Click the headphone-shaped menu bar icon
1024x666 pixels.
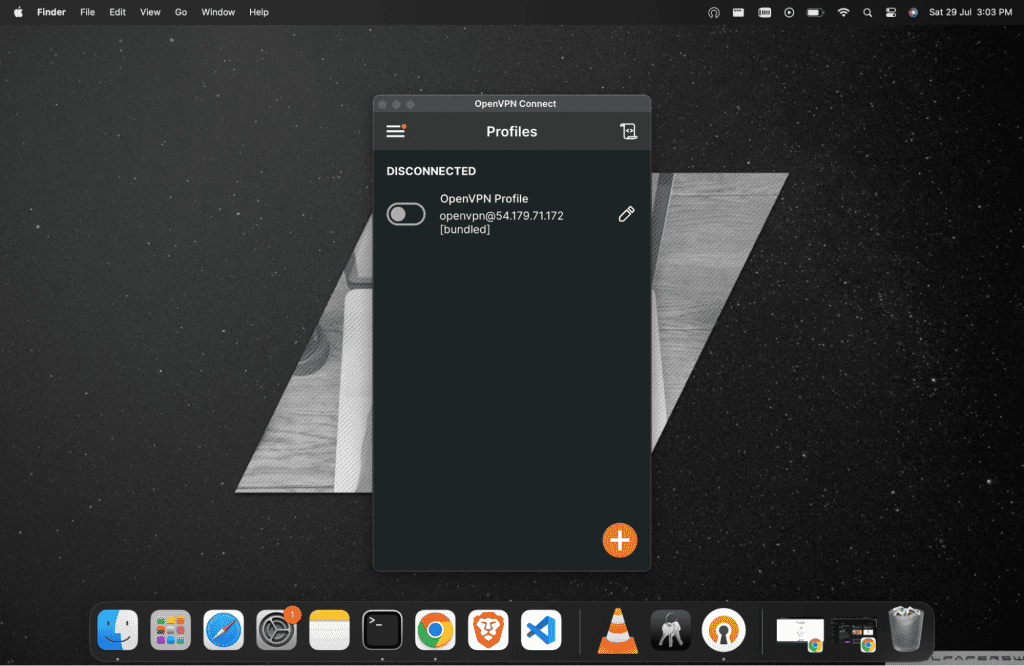click(714, 12)
